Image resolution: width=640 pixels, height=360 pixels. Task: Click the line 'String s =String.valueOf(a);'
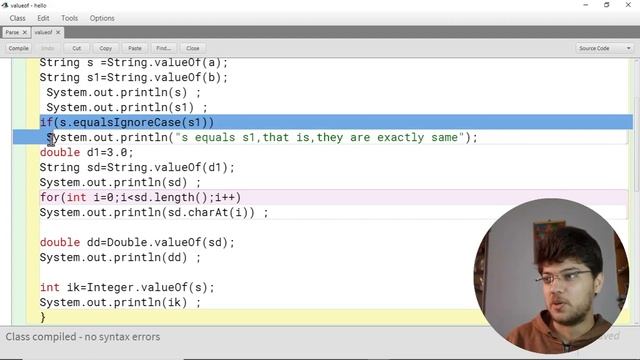pyautogui.click(x=133, y=63)
